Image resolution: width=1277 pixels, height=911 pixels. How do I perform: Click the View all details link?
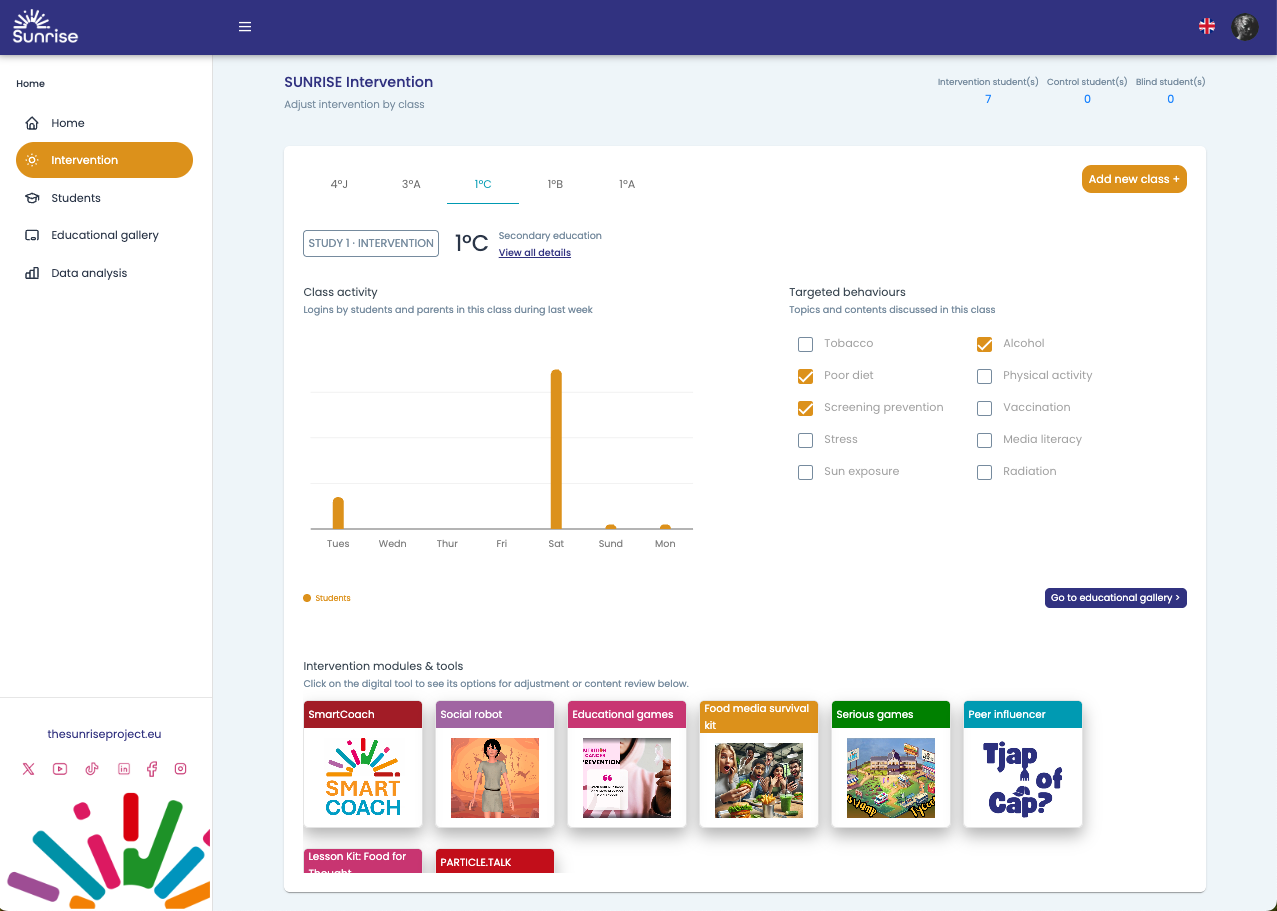pyautogui.click(x=534, y=253)
